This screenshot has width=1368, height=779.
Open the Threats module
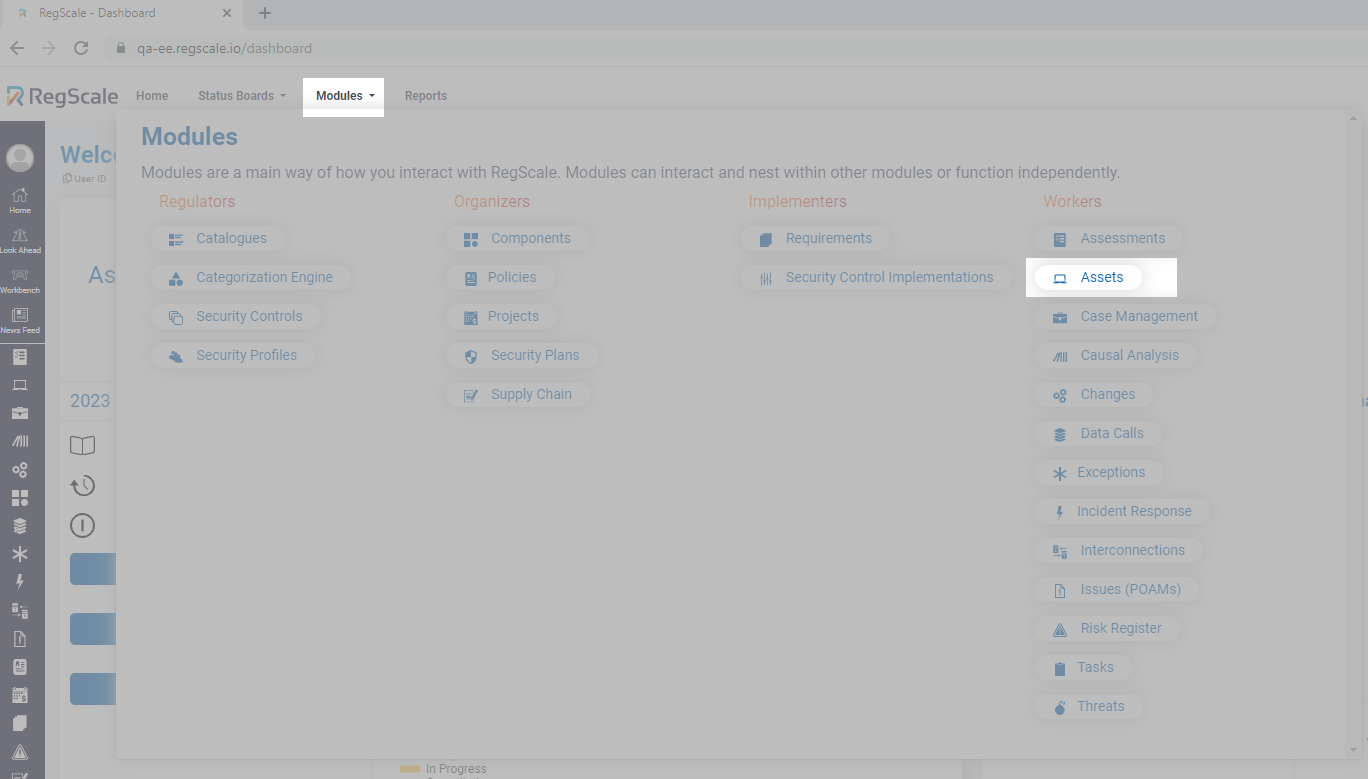point(1089,707)
